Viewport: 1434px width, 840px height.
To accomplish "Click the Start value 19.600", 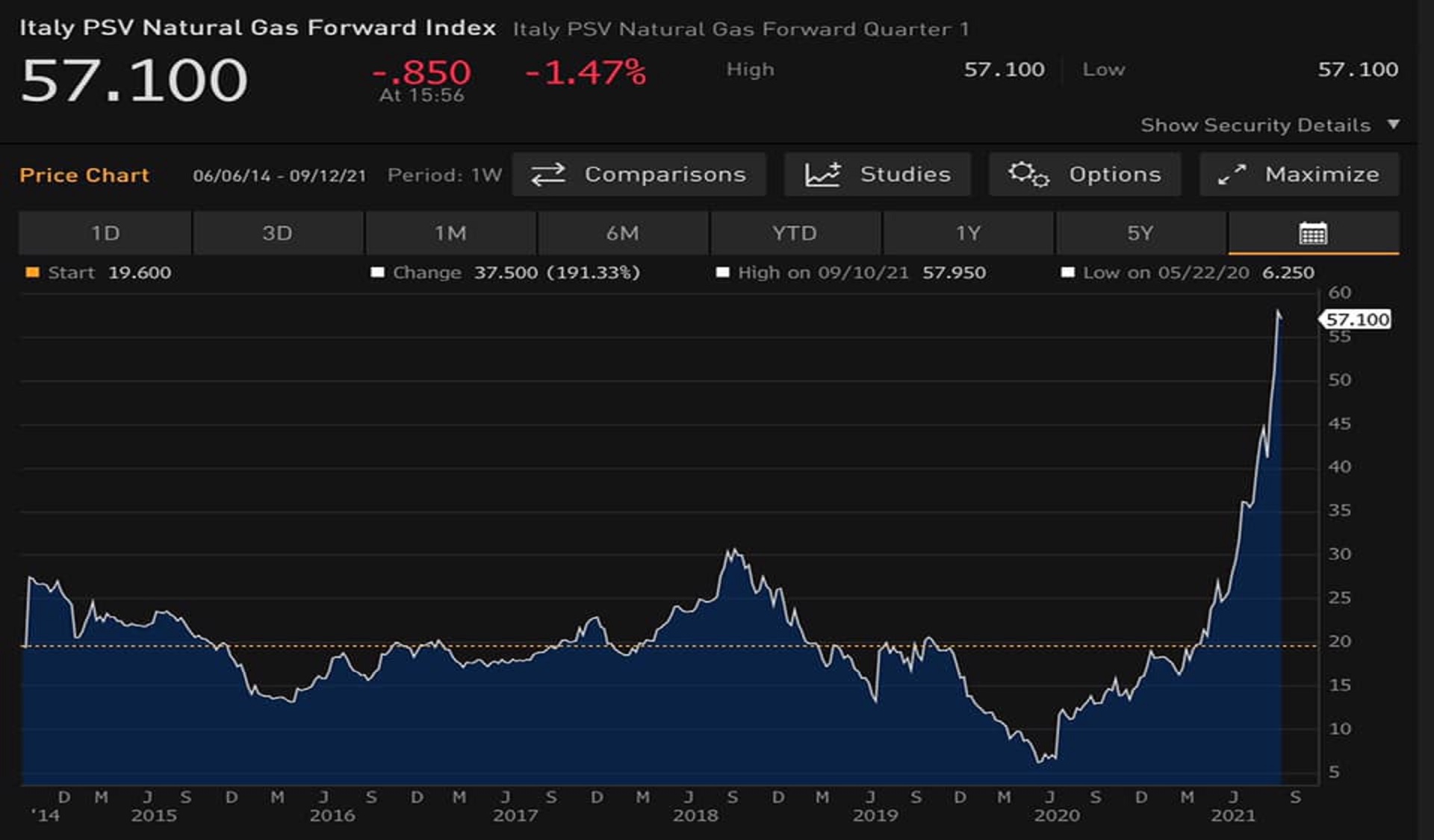I will click(x=140, y=273).
